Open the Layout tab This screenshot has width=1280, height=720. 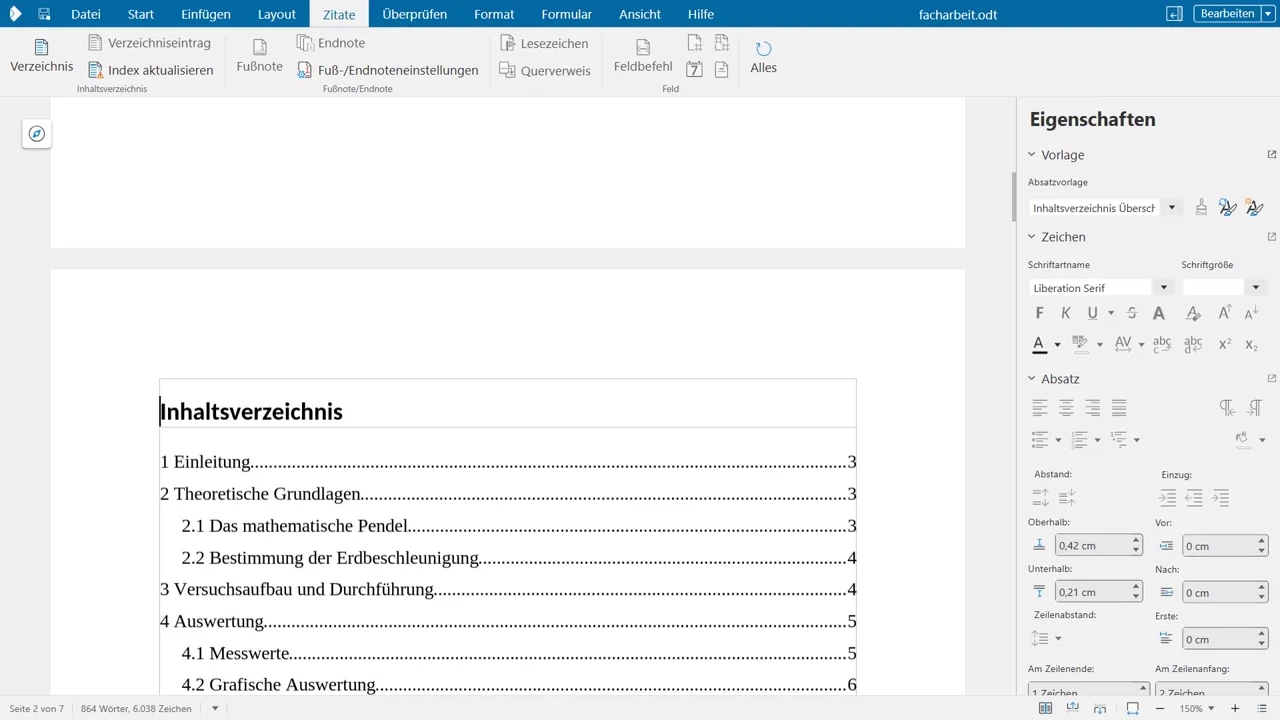point(277,14)
